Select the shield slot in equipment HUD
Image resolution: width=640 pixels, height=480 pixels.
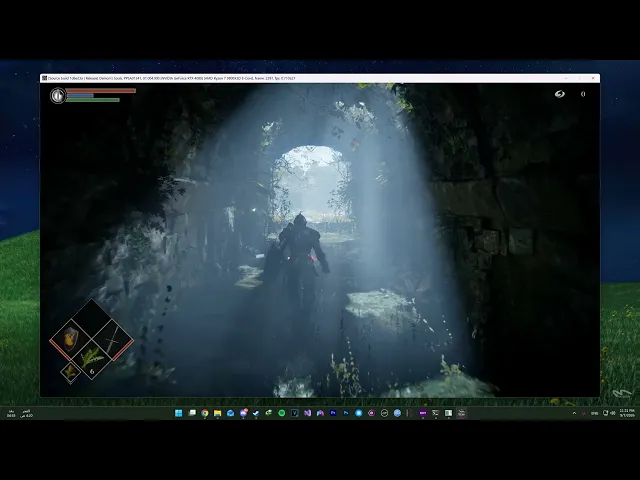point(71,340)
